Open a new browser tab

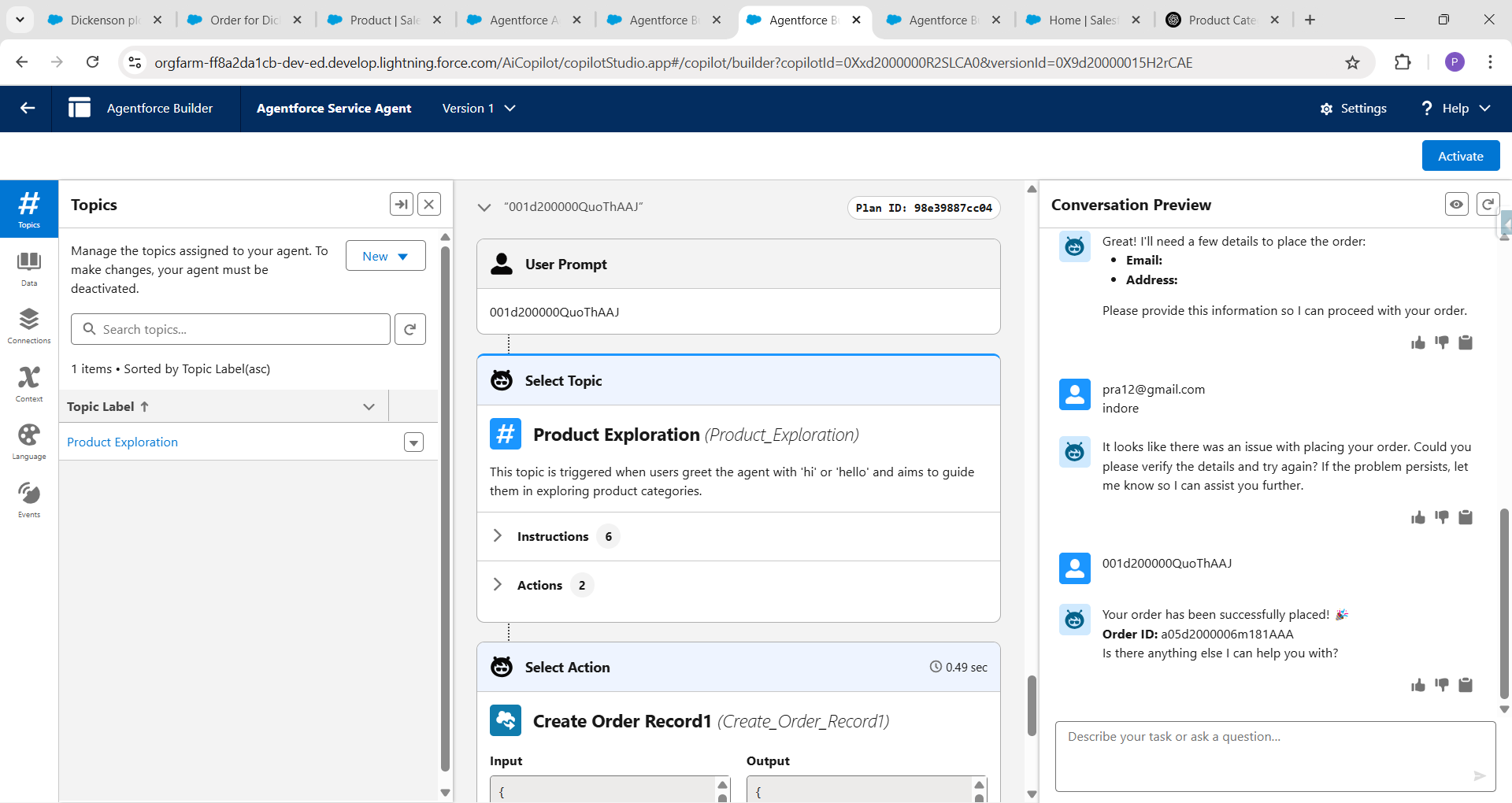[x=1310, y=20]
